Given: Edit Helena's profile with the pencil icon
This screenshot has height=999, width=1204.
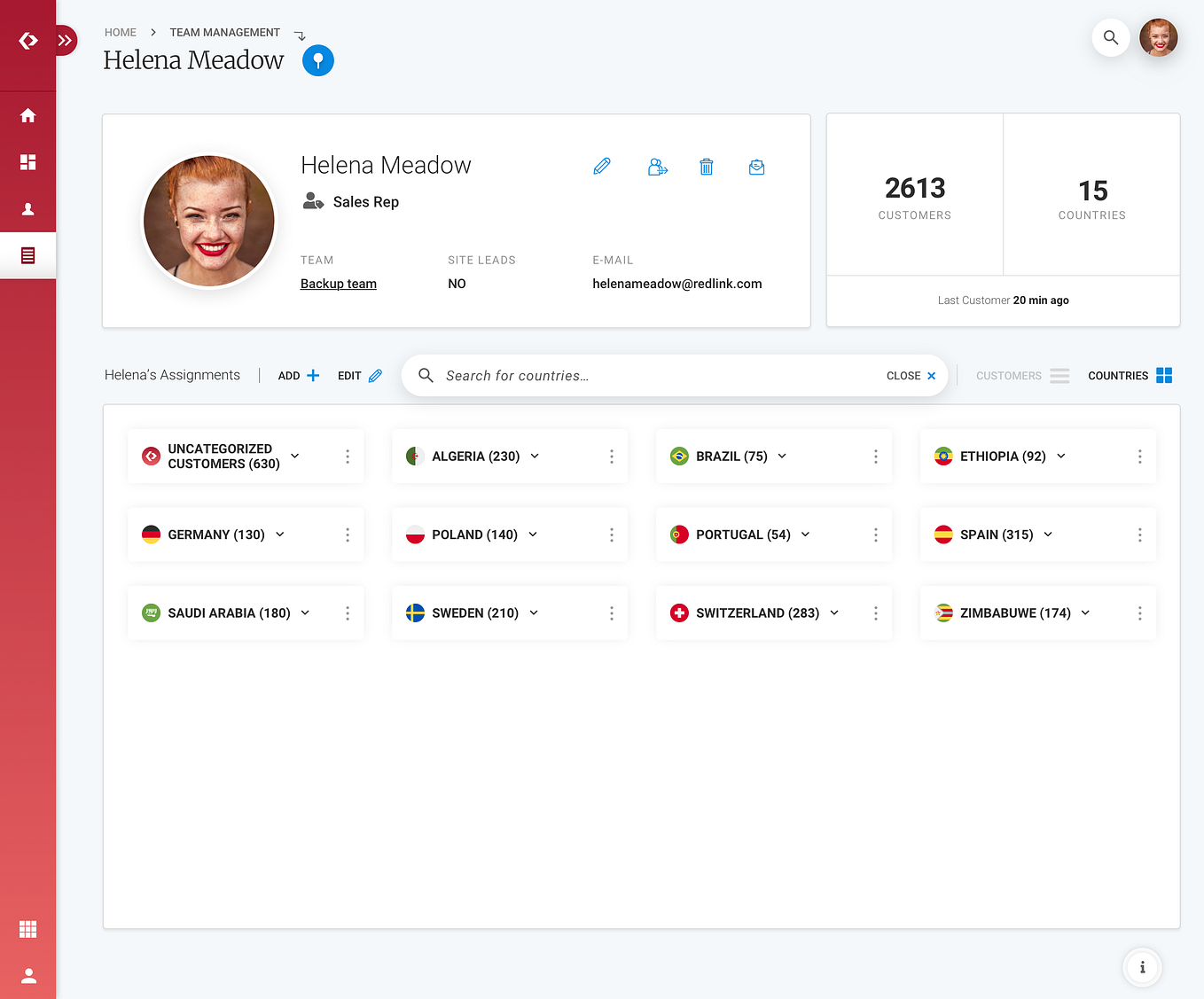Looking at the screenshot, I should [x=602, y=167].
